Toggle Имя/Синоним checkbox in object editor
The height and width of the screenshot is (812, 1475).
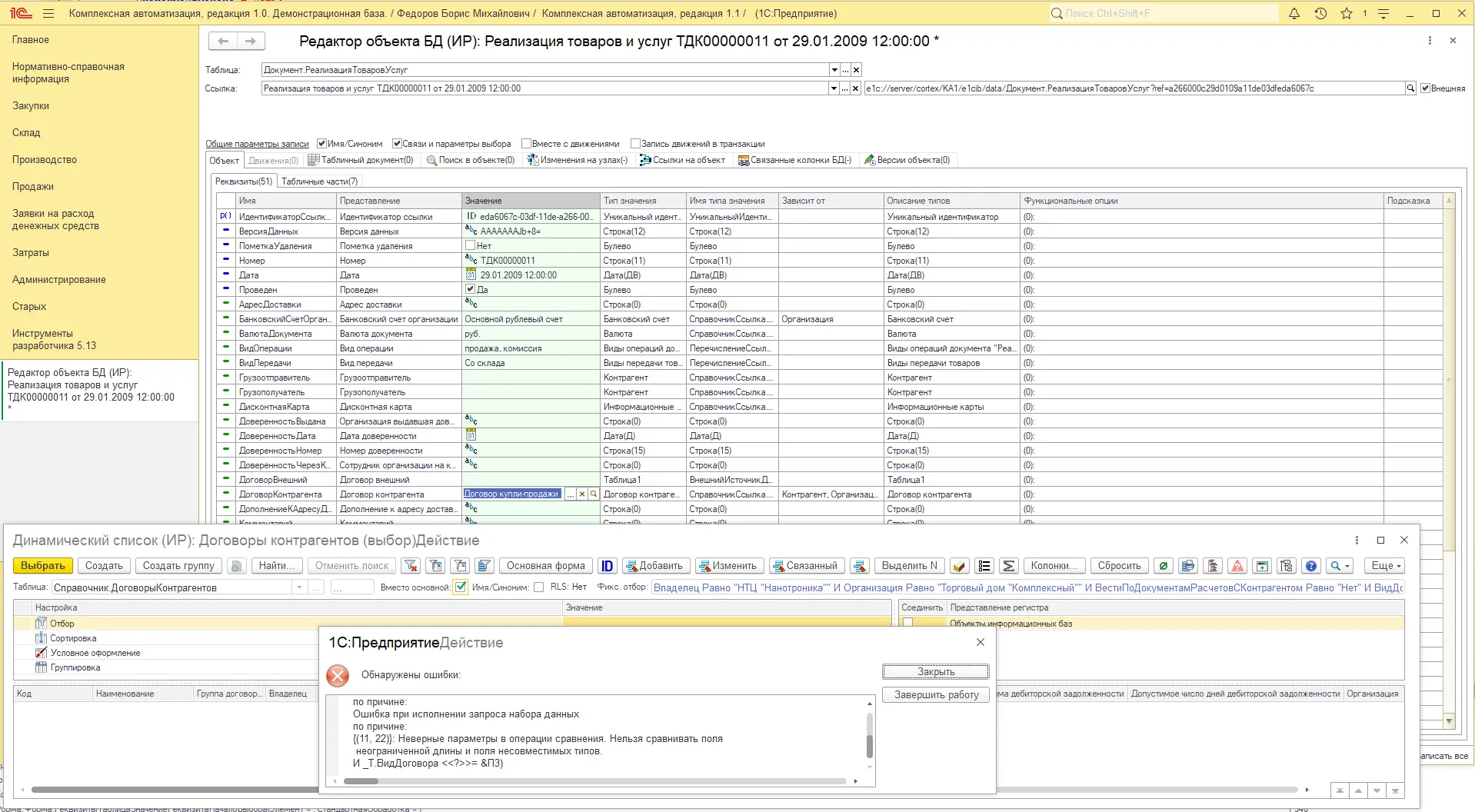pyautogui.click(x=321, y=144)
